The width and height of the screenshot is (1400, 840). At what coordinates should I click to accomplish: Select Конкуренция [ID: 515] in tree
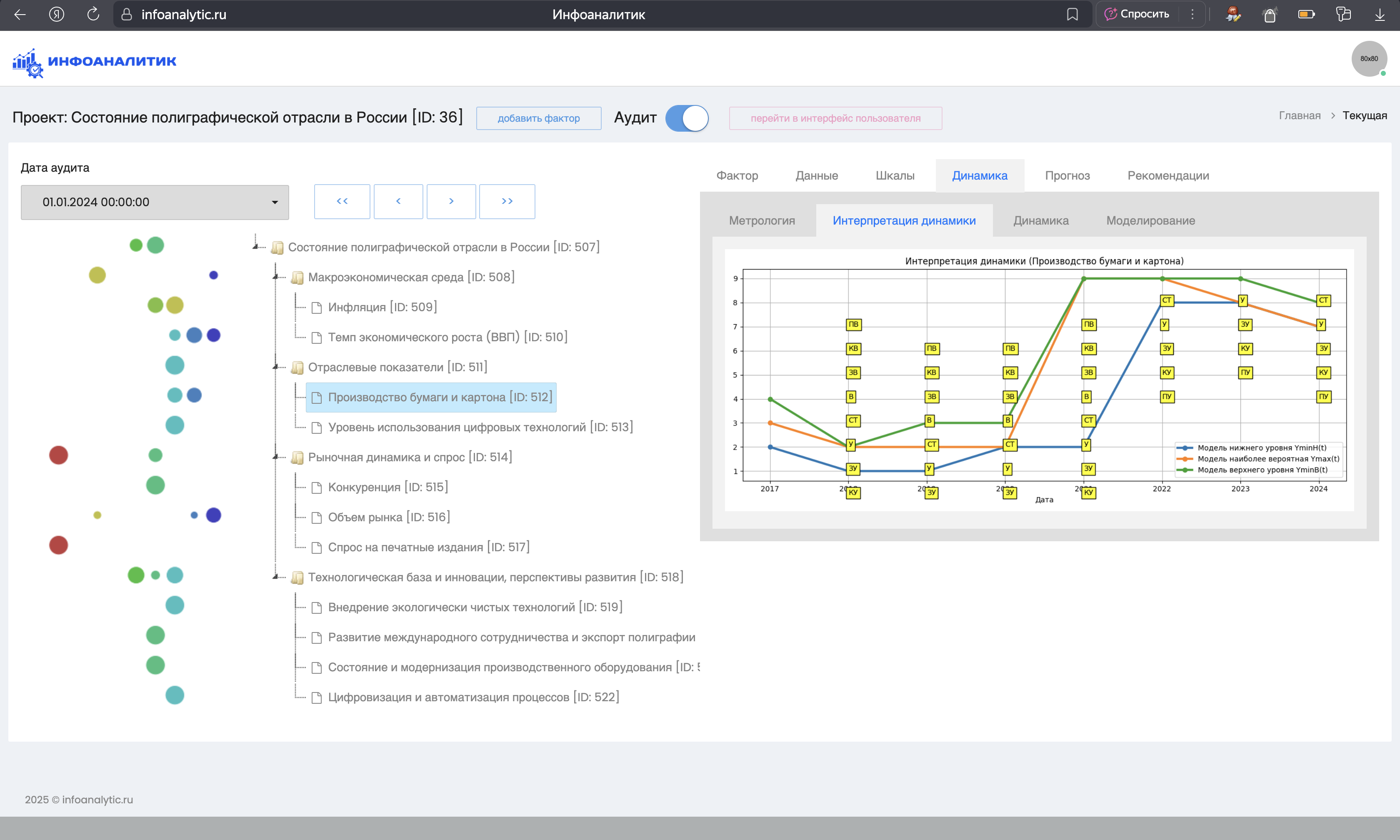(x=387, y=487)
